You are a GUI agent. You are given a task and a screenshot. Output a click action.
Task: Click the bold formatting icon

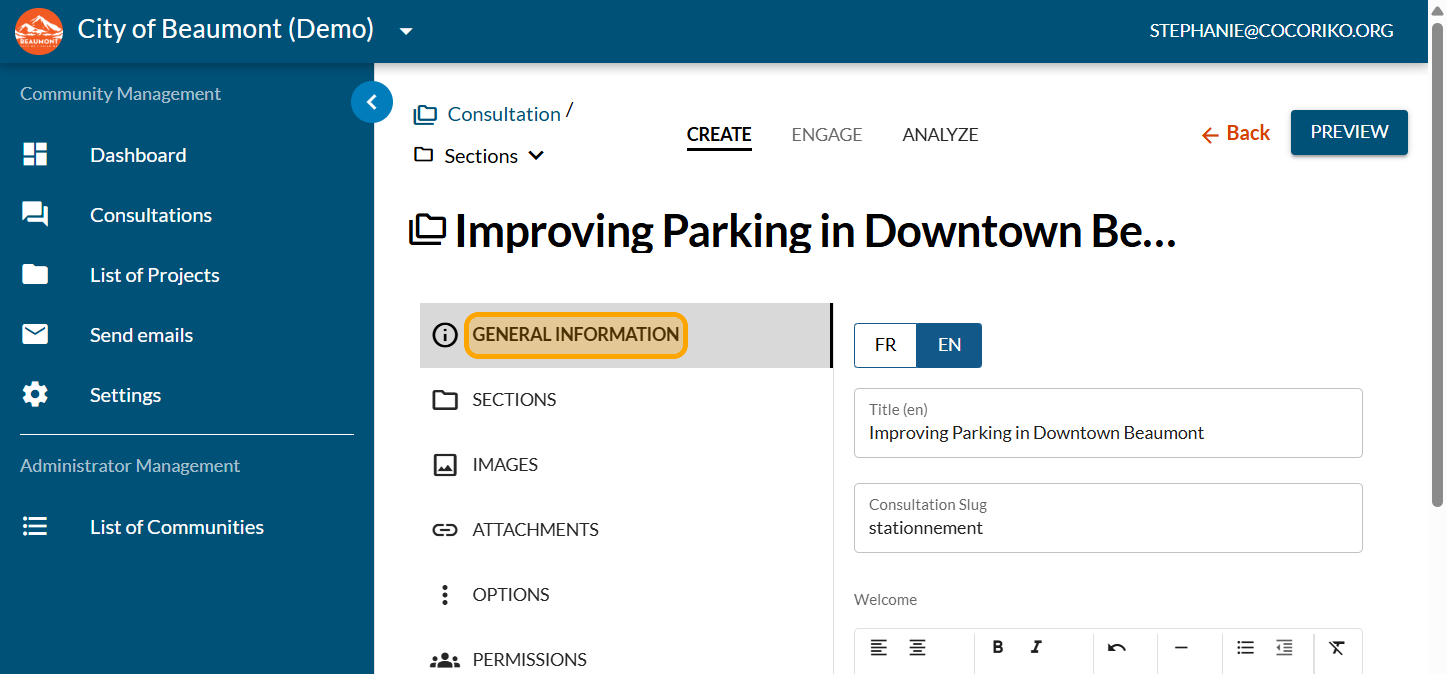pos(997,647)
